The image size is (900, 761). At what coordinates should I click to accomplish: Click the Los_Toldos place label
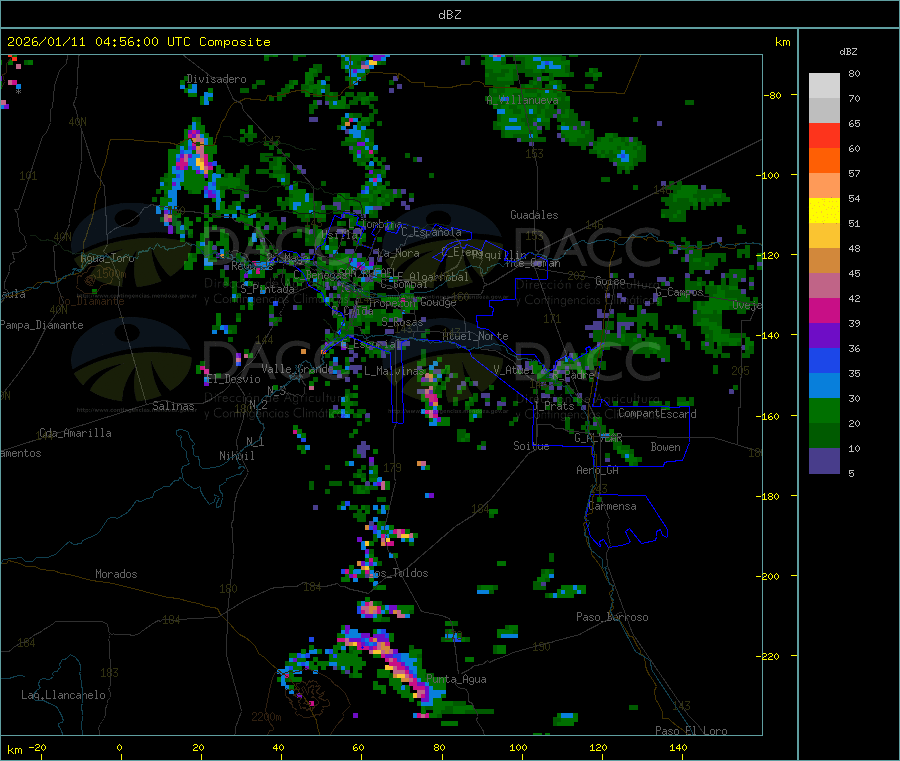click(398, 573)
